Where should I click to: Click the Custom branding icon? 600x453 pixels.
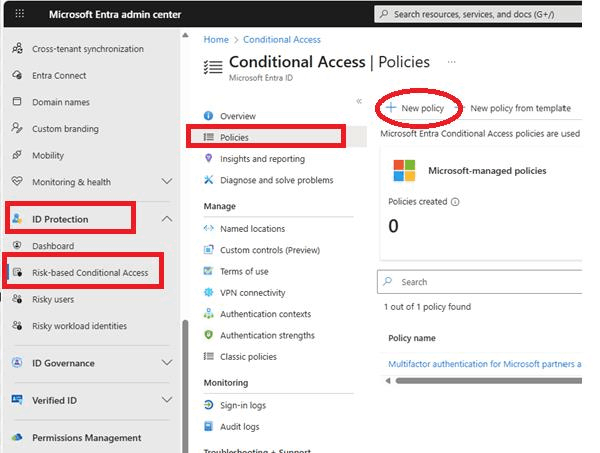coord(17,129)
